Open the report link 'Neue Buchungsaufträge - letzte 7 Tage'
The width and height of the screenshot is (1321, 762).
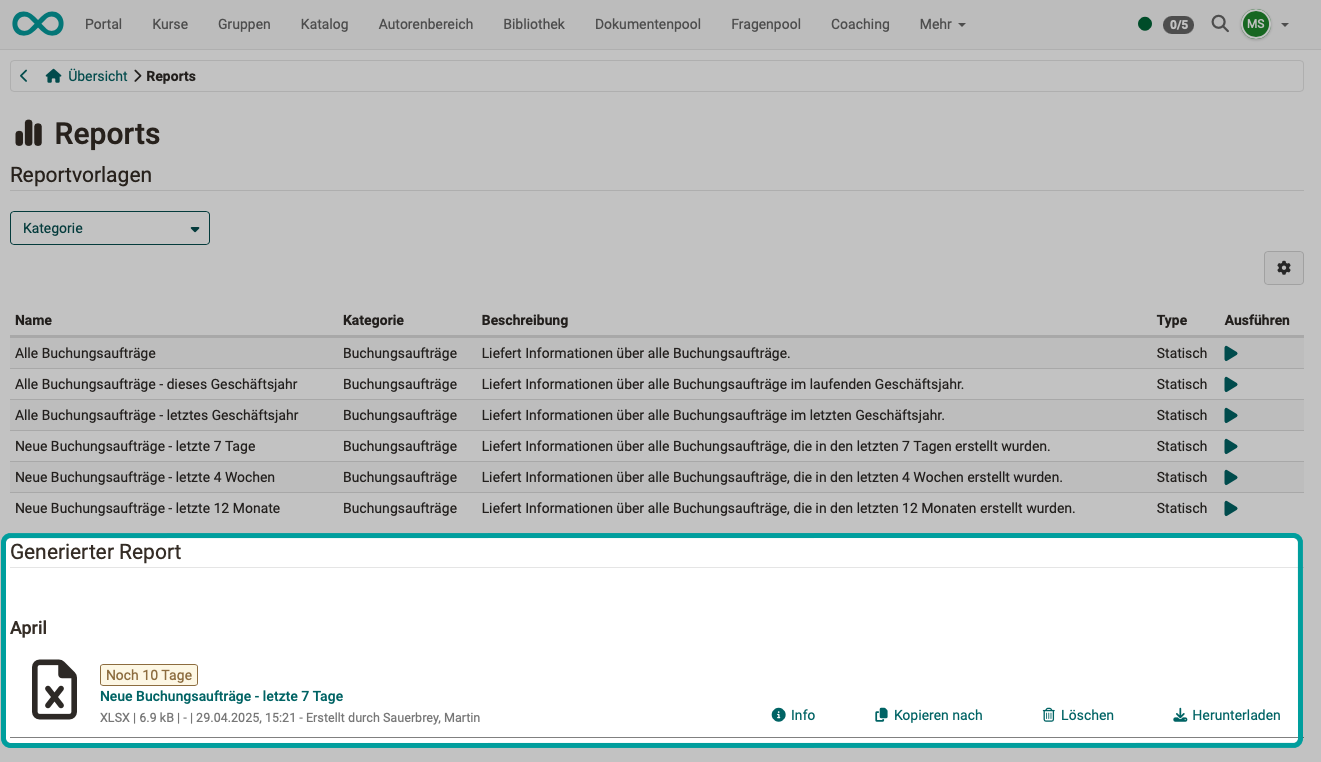220,695
